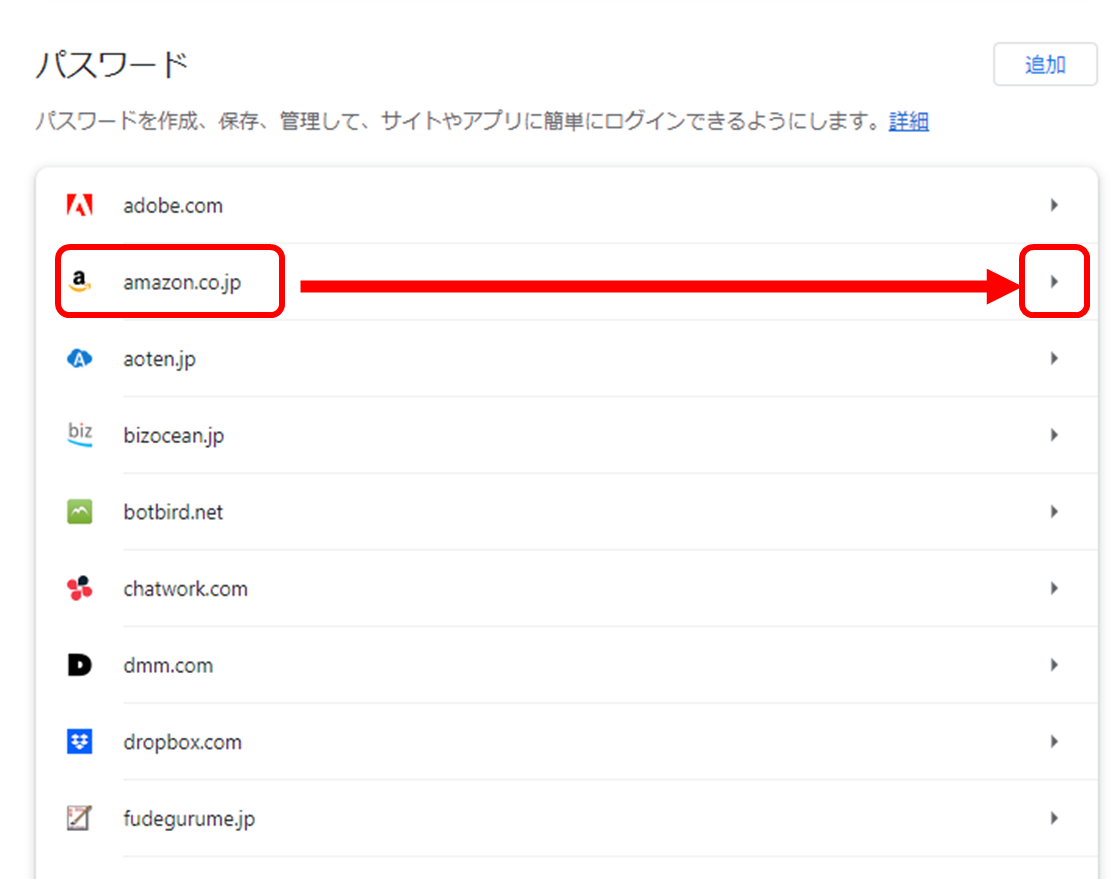
Task: Click the dmm.com D icon
Action: pos(79,665)
